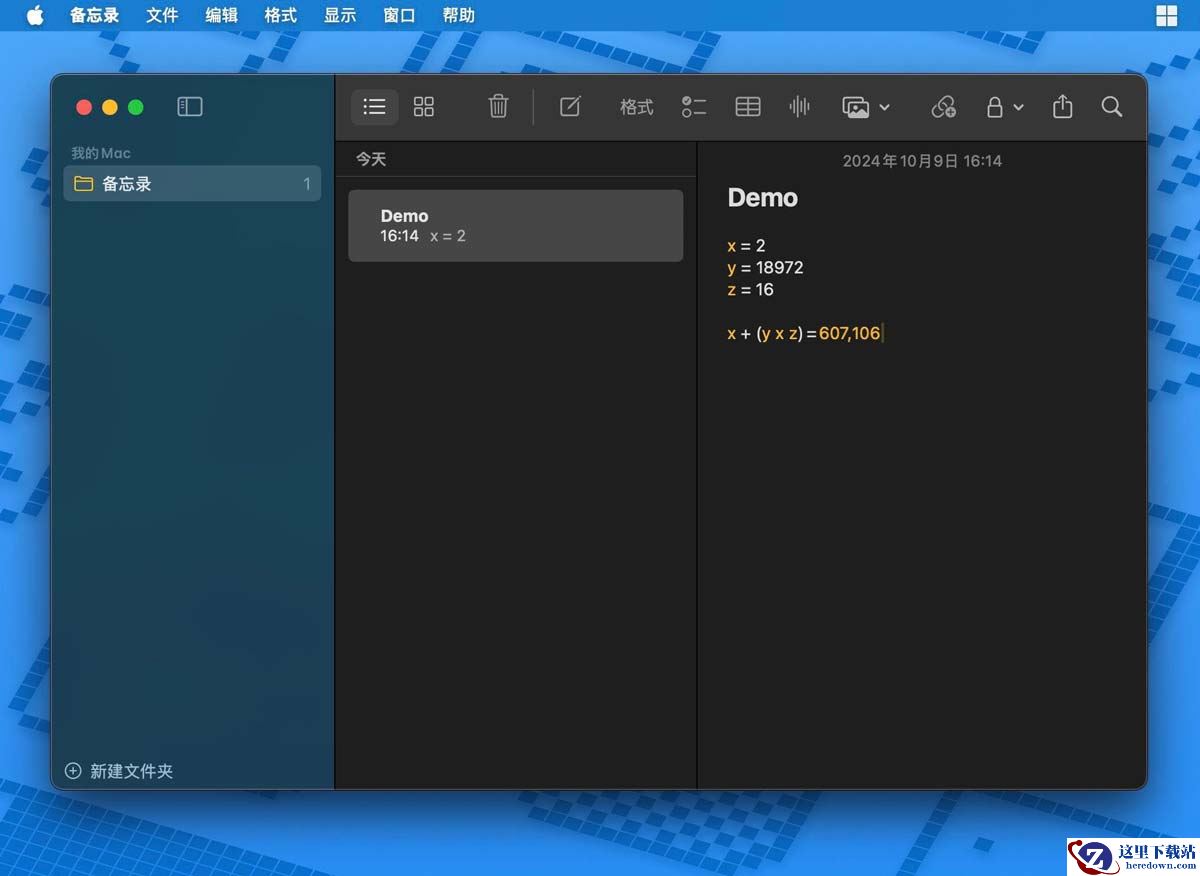Screen dimensions: 1200x876
Task: Click the line 'z = 16'
Action: (x=751, y=290)
